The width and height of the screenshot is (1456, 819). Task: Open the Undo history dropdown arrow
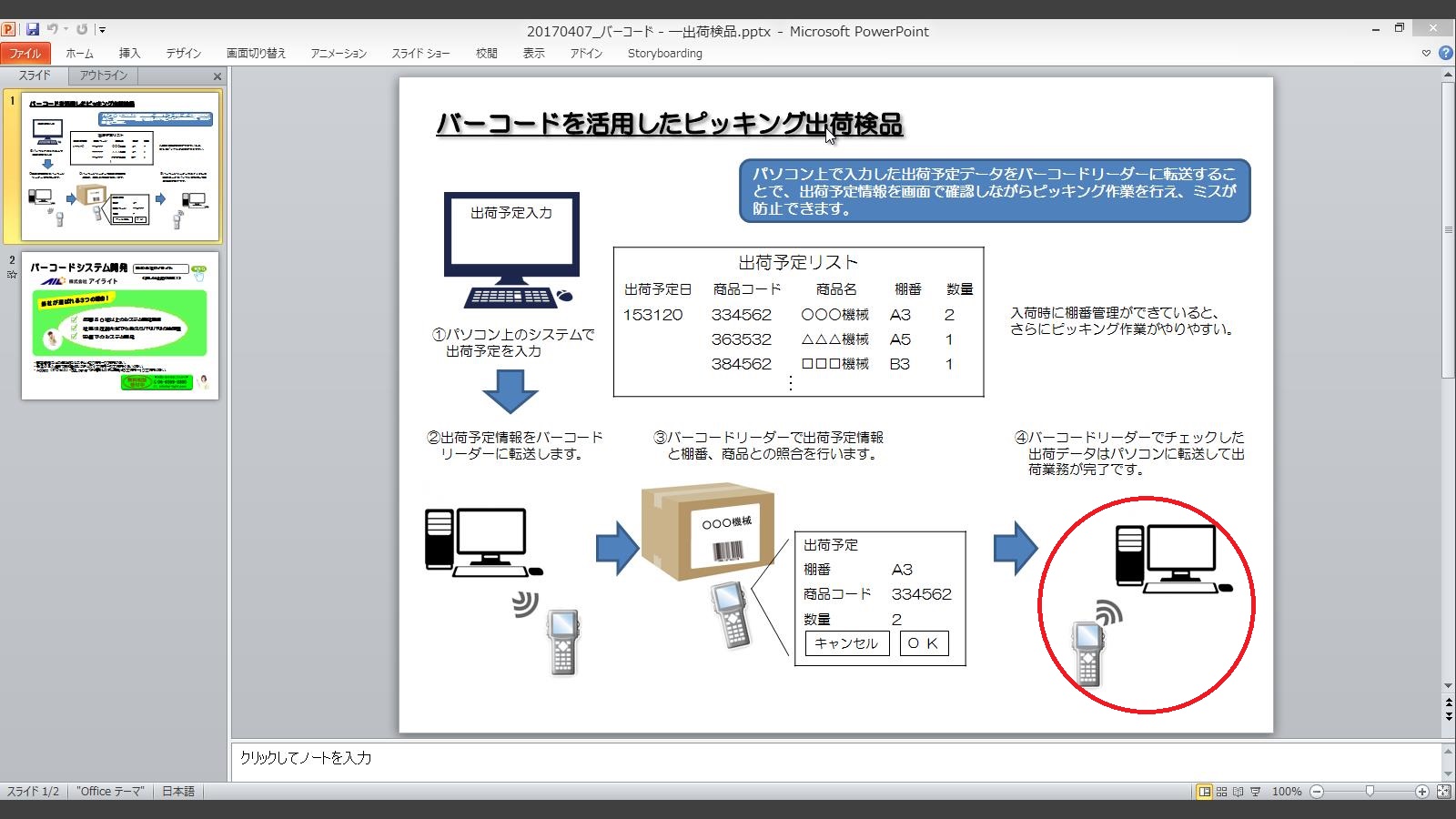(66, 30)
